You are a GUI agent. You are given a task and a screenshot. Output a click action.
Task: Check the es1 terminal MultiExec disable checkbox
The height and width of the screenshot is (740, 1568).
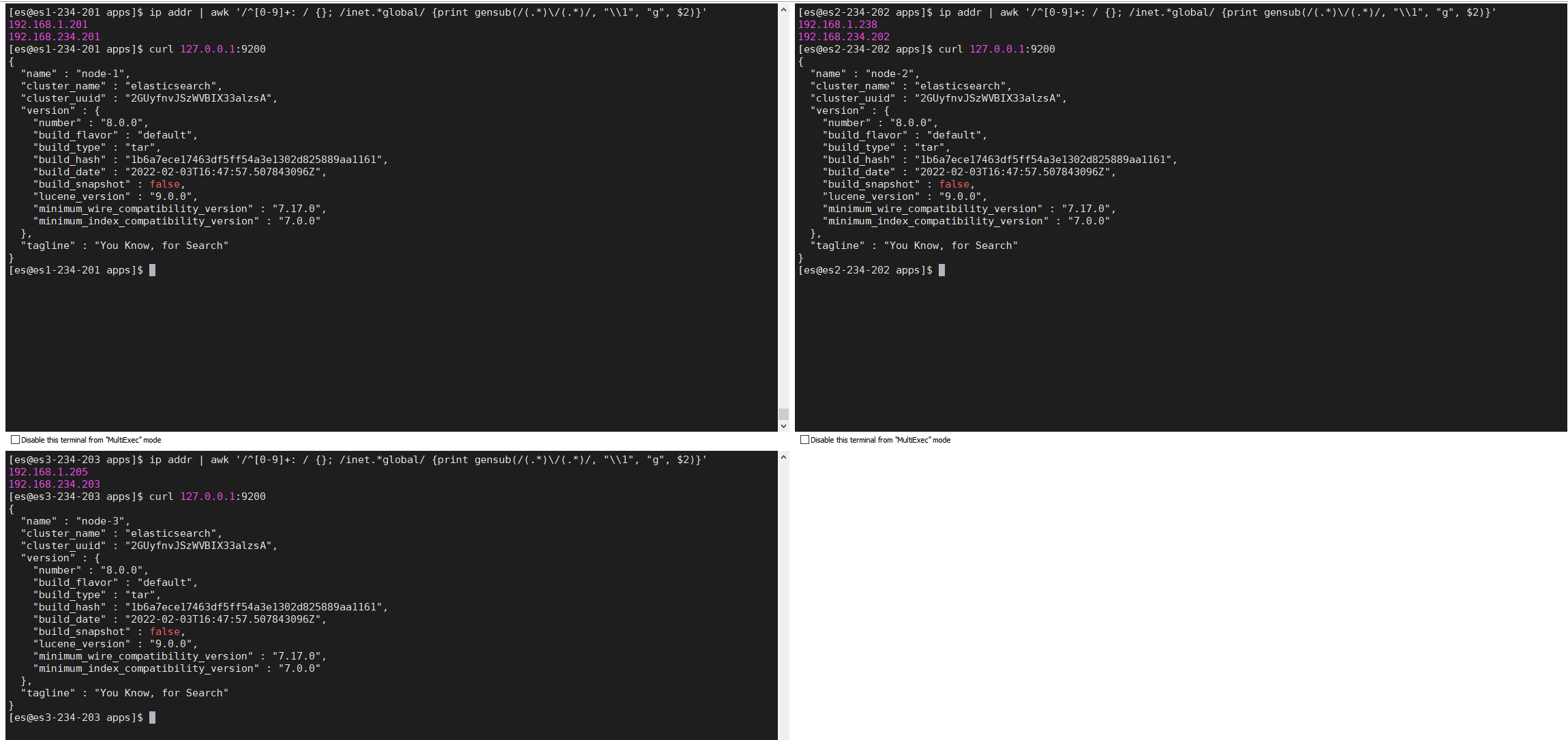pos(15,440)
